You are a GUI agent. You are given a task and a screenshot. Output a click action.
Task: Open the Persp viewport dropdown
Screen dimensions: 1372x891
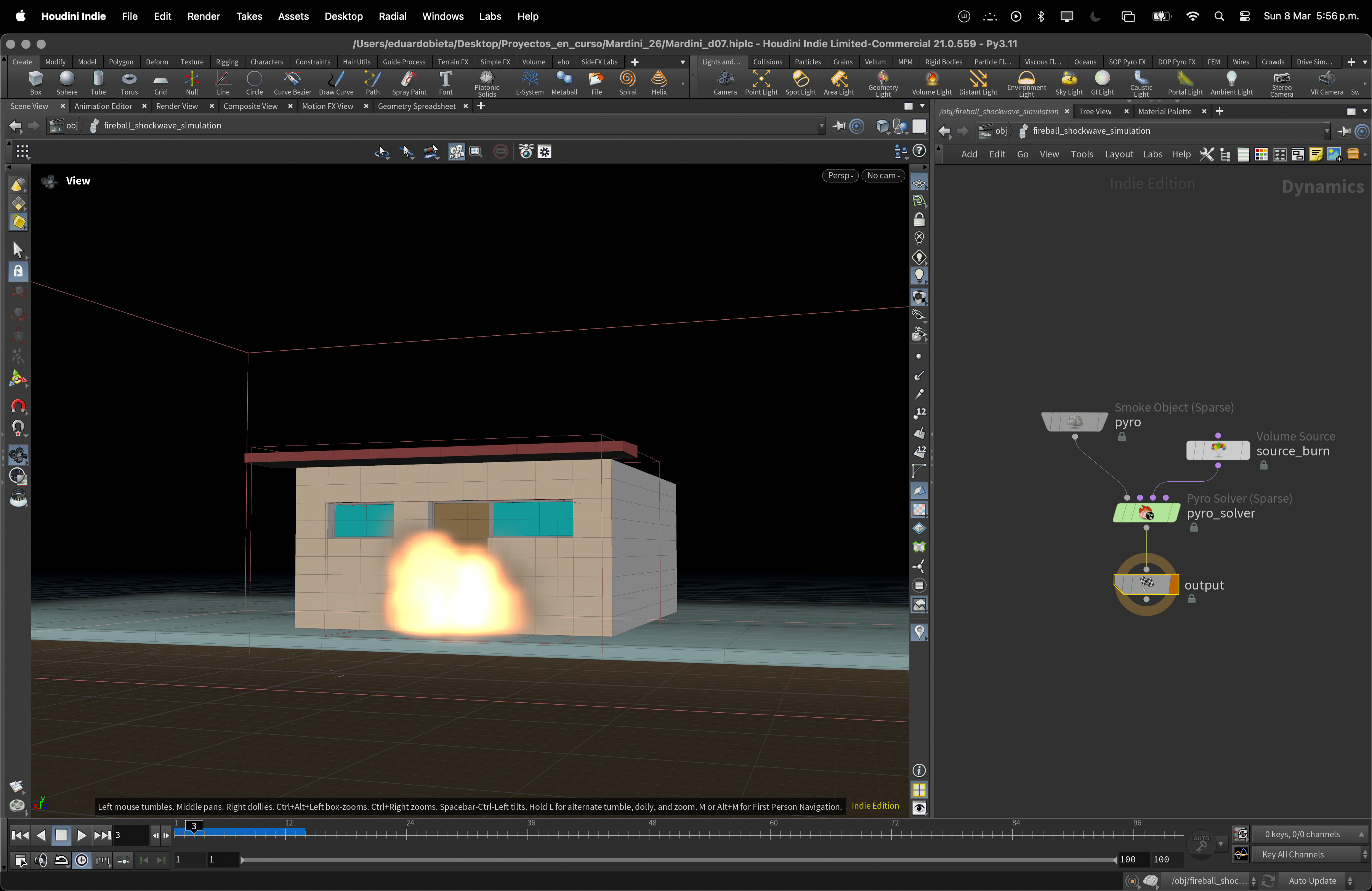pos(840,176)
